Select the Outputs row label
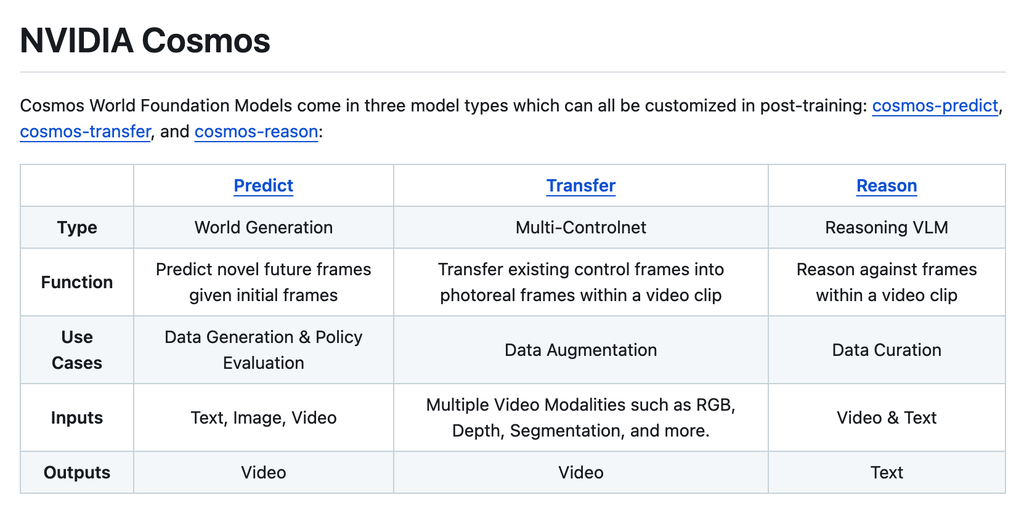Viewport: 1024px width, 516px height. point(77,473)
